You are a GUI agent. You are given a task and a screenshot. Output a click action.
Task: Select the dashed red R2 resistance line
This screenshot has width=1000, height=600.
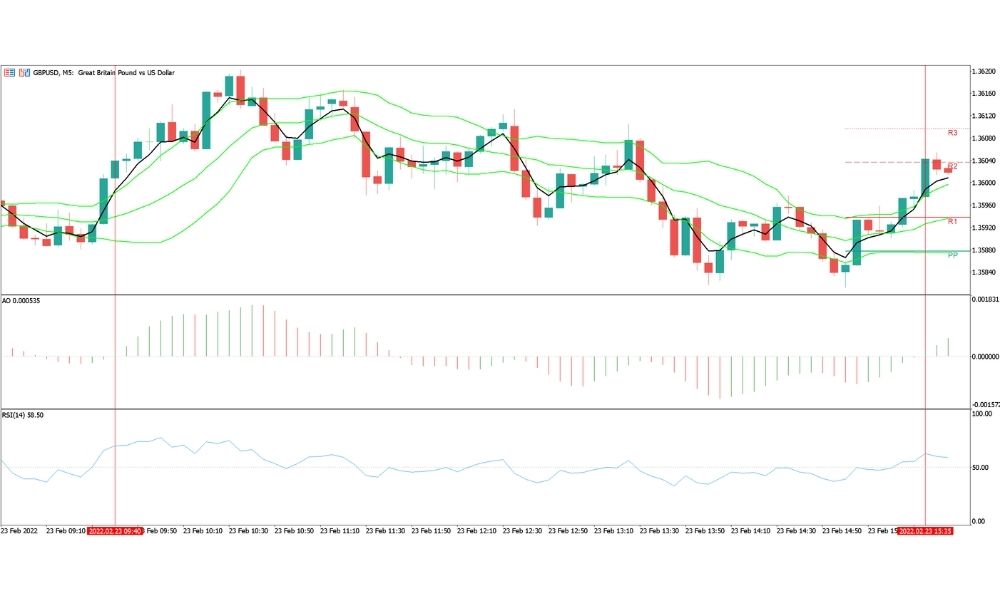pos(880,160)
